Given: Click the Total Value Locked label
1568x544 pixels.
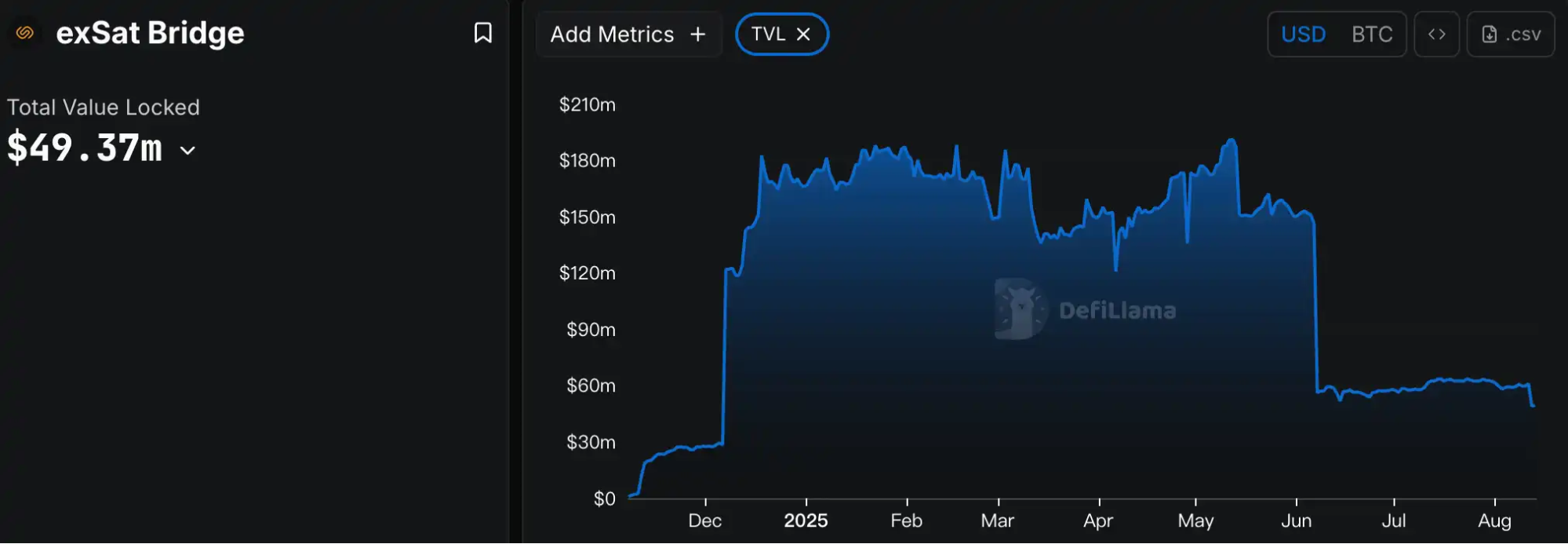Looking at the screenshot, I should (104, 108).
